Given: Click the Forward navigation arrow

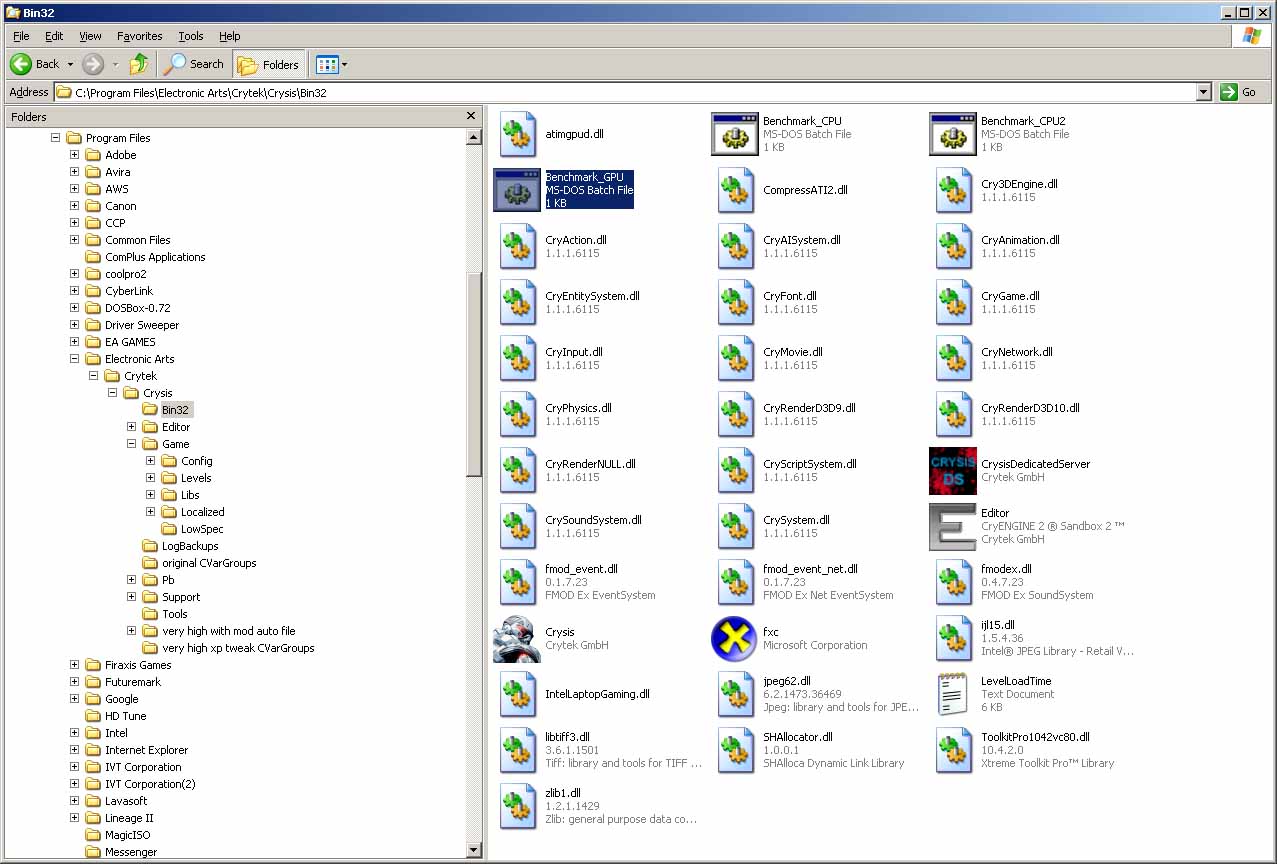Looking at the screenshot, I should (93, 64).
